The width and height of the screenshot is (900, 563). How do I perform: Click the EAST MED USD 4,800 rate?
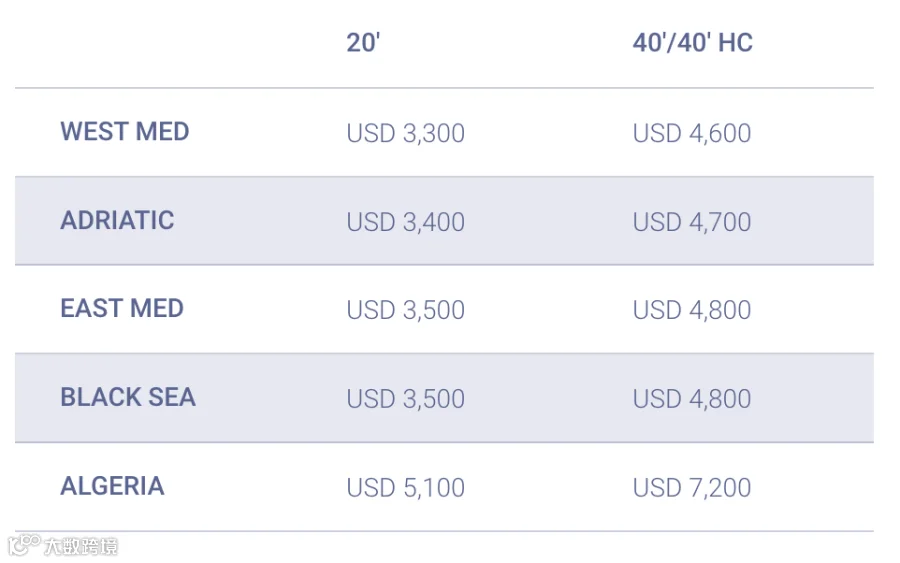(x=692, y=310)
